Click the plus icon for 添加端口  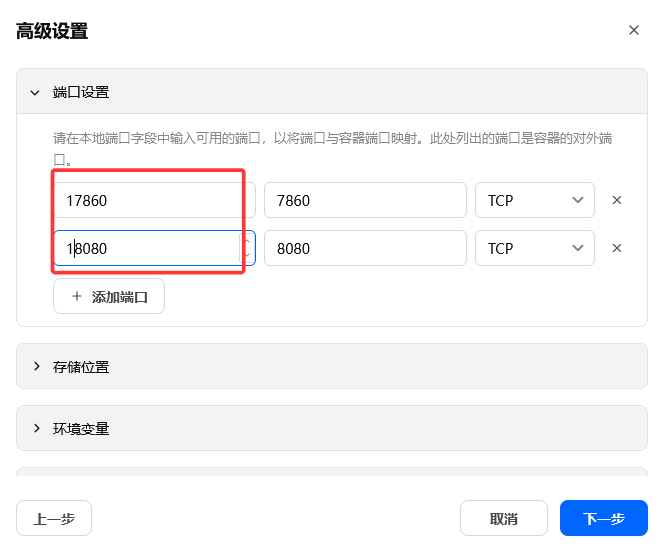[x=77, y=297]
